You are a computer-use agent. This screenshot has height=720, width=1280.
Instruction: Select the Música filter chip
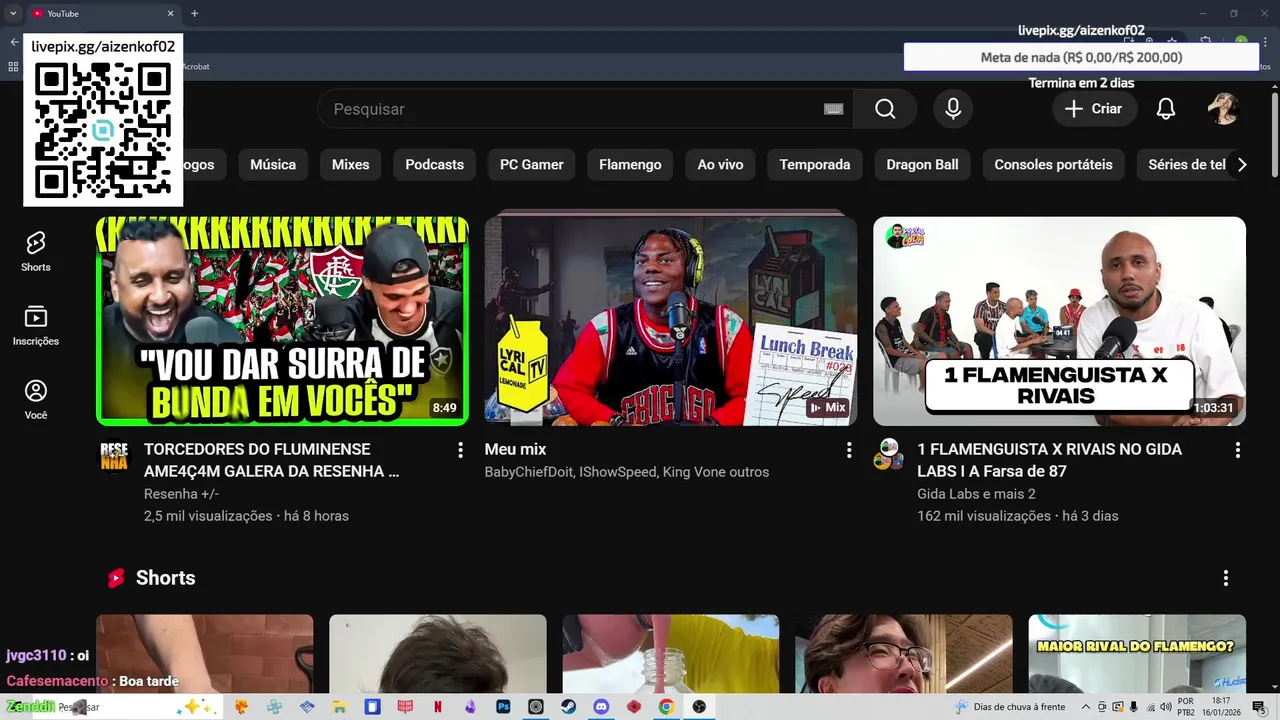tap(273, 165)
